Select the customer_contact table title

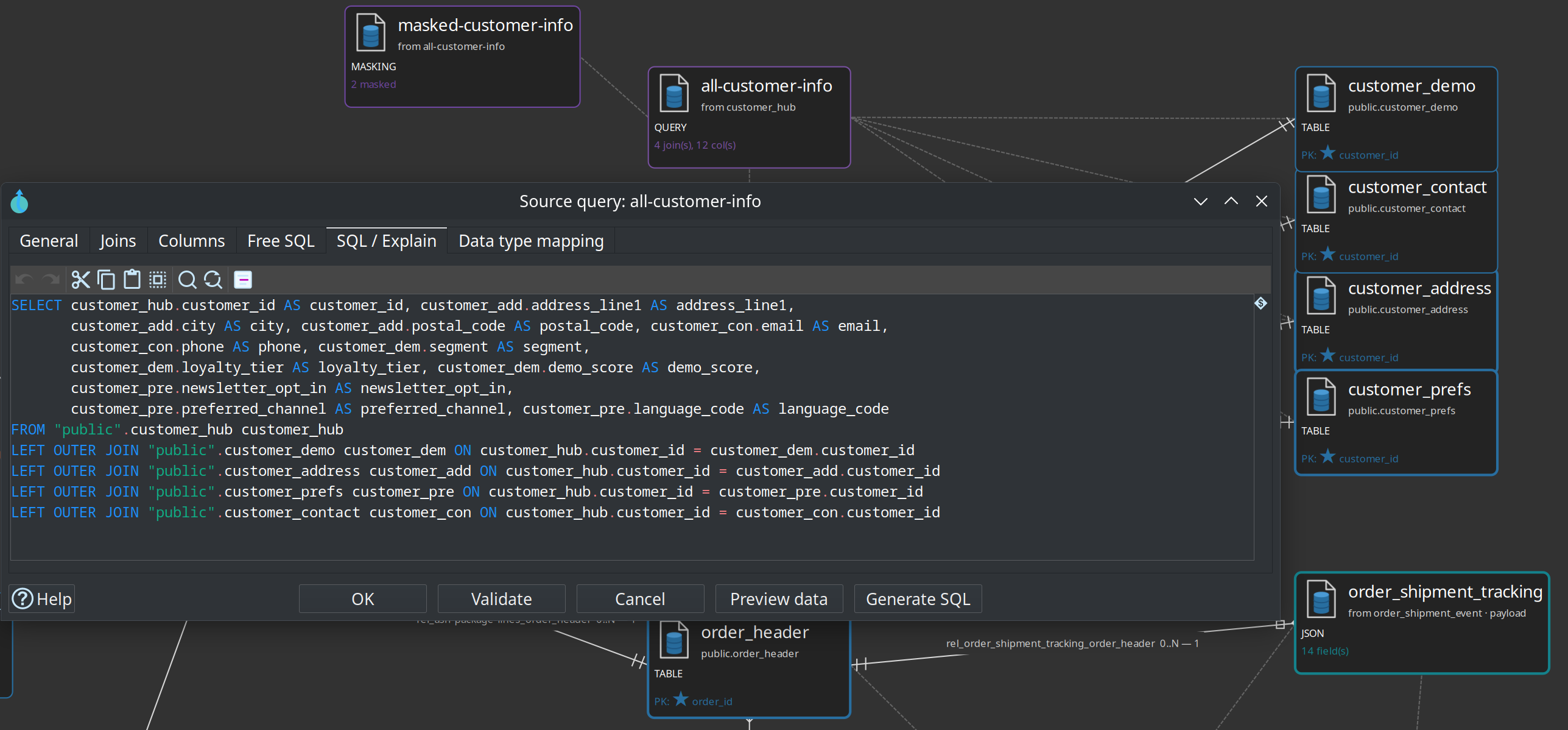click(x=1417, y=187)
